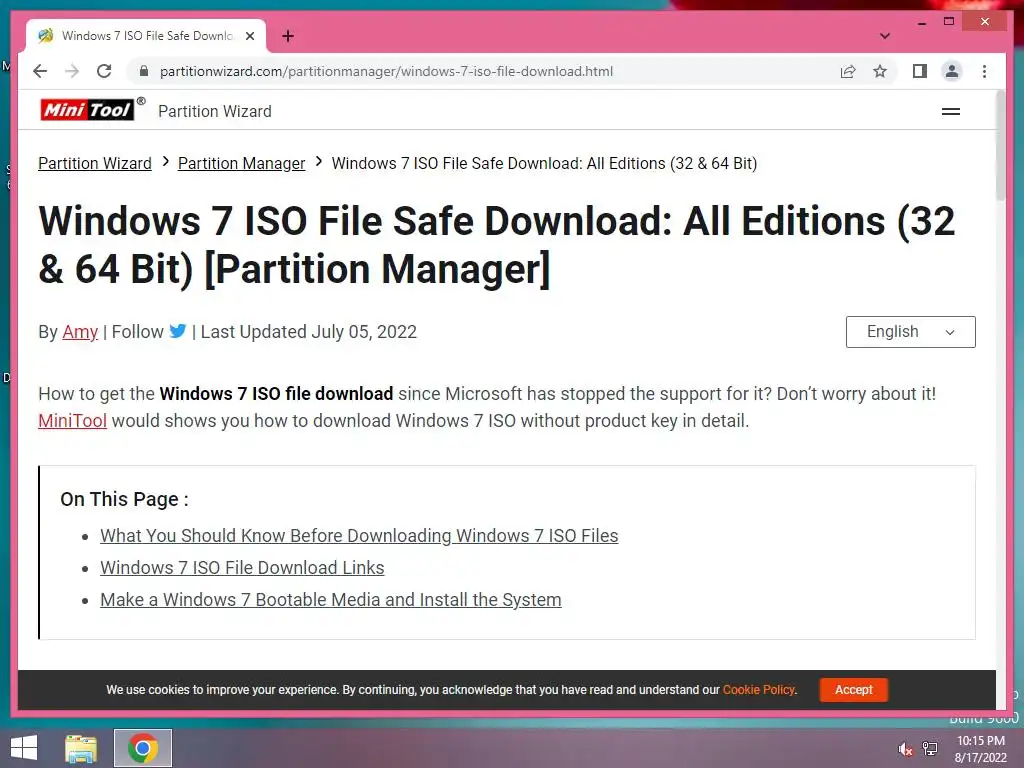View site security padlock info
Viewport: 1024px width, 768px height.
pos(144,71)
